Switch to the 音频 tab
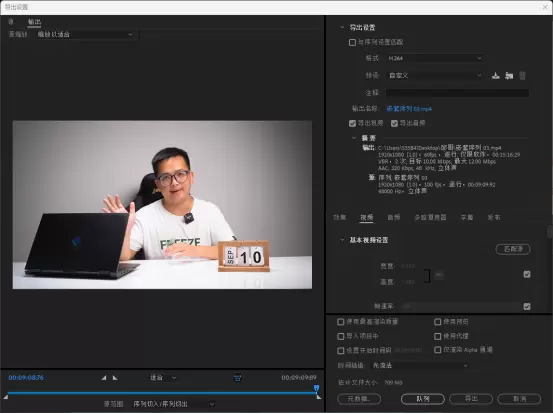Screen dimensions: 553x414 click(x=393, y=217)
